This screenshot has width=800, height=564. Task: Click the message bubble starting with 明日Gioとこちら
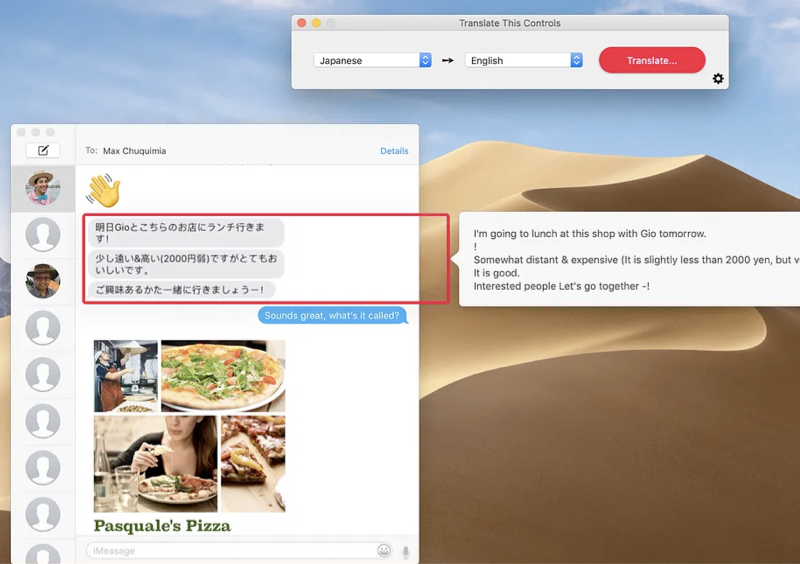coord(186,232)
